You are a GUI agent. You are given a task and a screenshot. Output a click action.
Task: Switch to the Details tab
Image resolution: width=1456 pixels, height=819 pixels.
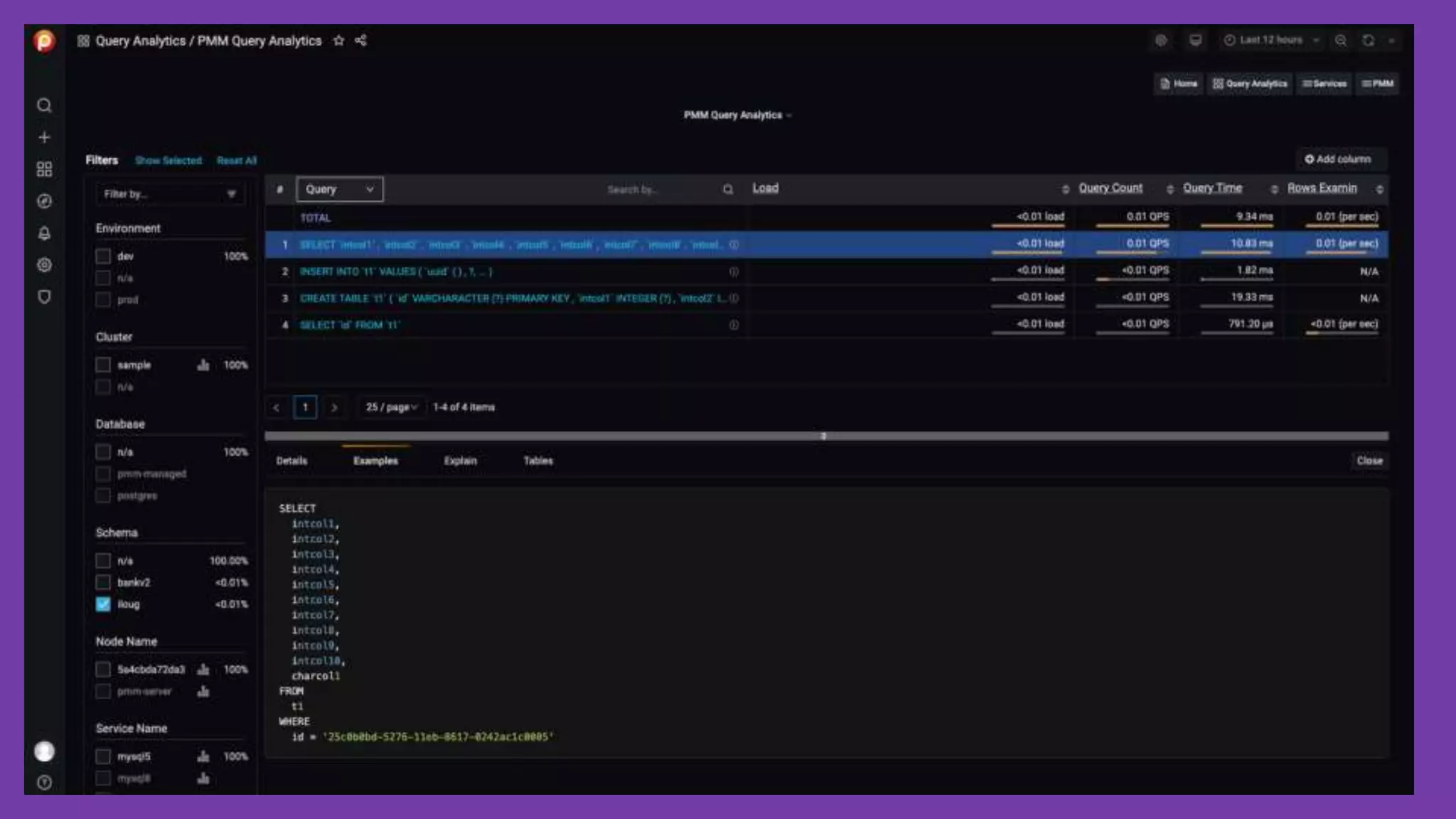pyautogui.click(x=291, y=461)
